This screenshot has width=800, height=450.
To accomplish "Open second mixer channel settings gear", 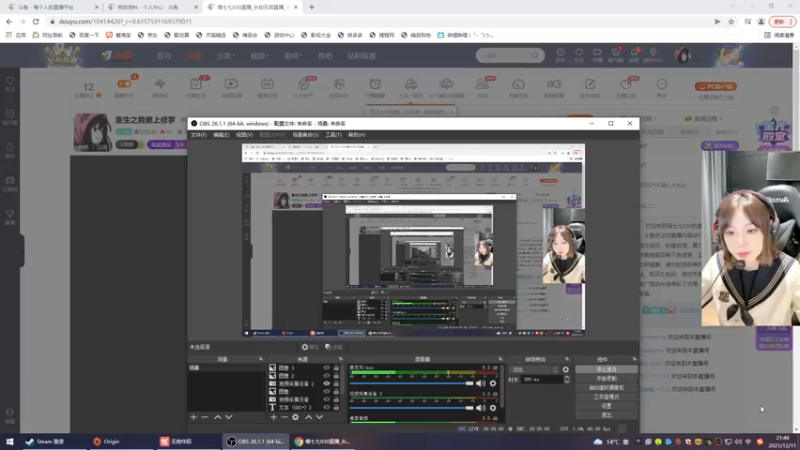I will point(493,408).
